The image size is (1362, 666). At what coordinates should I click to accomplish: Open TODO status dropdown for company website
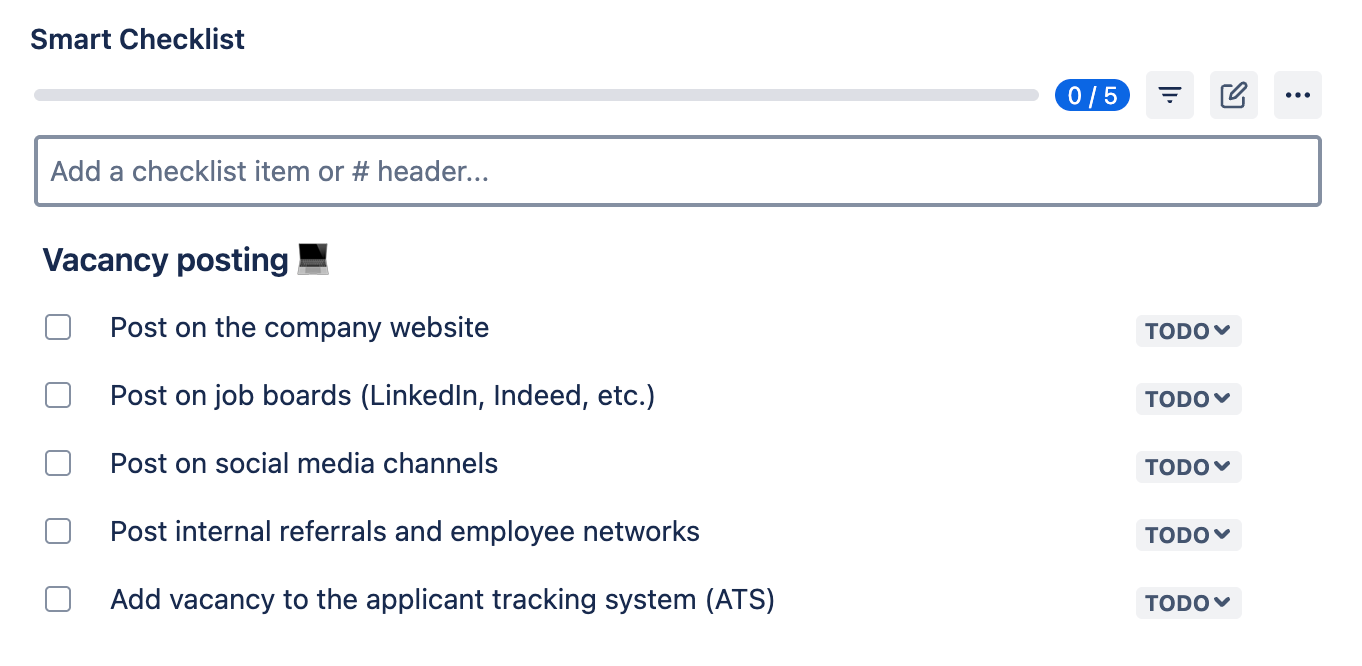(1188, 331)
